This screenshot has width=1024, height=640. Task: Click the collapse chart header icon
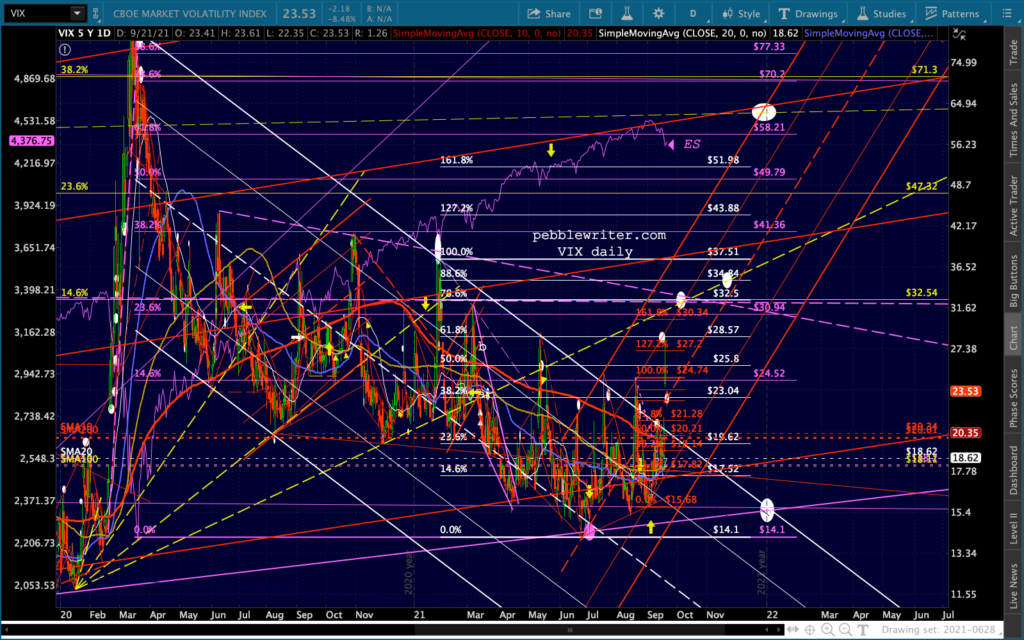coord(957,34)
